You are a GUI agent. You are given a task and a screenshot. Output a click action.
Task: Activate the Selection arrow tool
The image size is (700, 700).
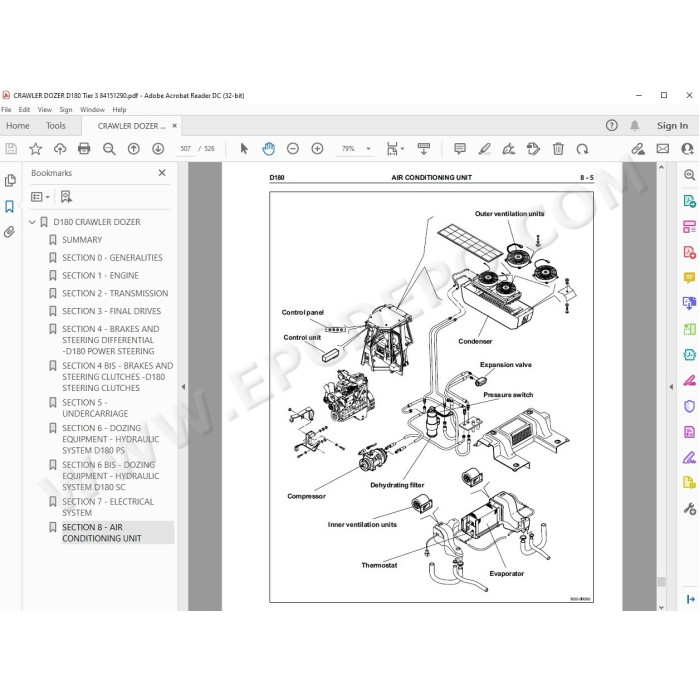tap(244, 149)
